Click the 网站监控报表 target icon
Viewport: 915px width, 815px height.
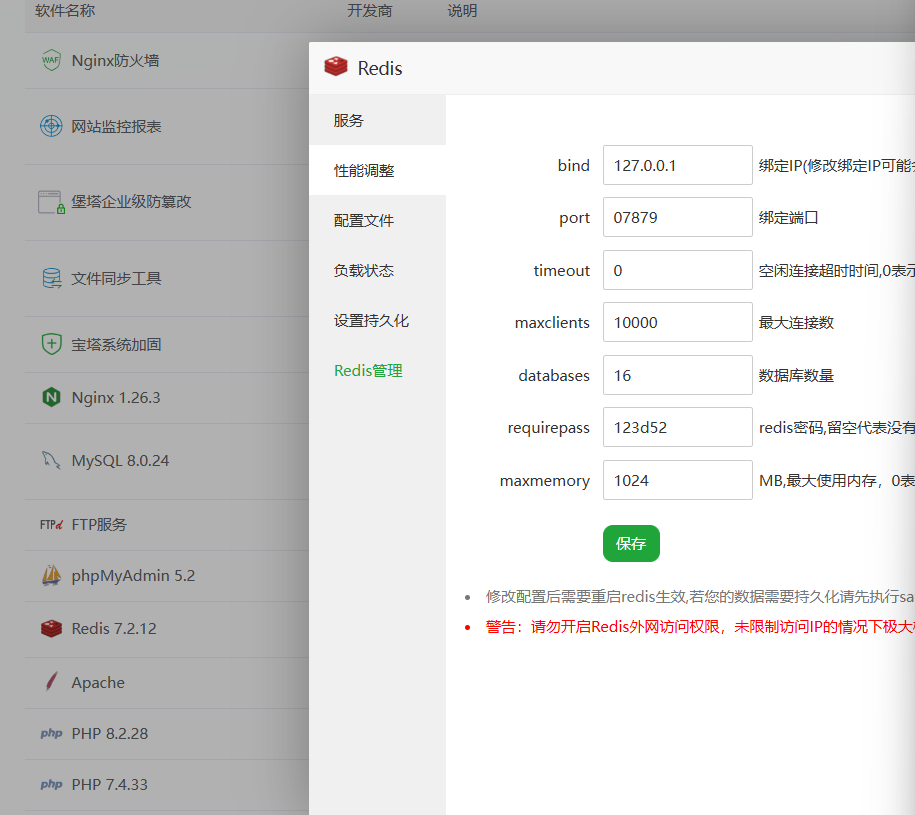tap(51, 126)
